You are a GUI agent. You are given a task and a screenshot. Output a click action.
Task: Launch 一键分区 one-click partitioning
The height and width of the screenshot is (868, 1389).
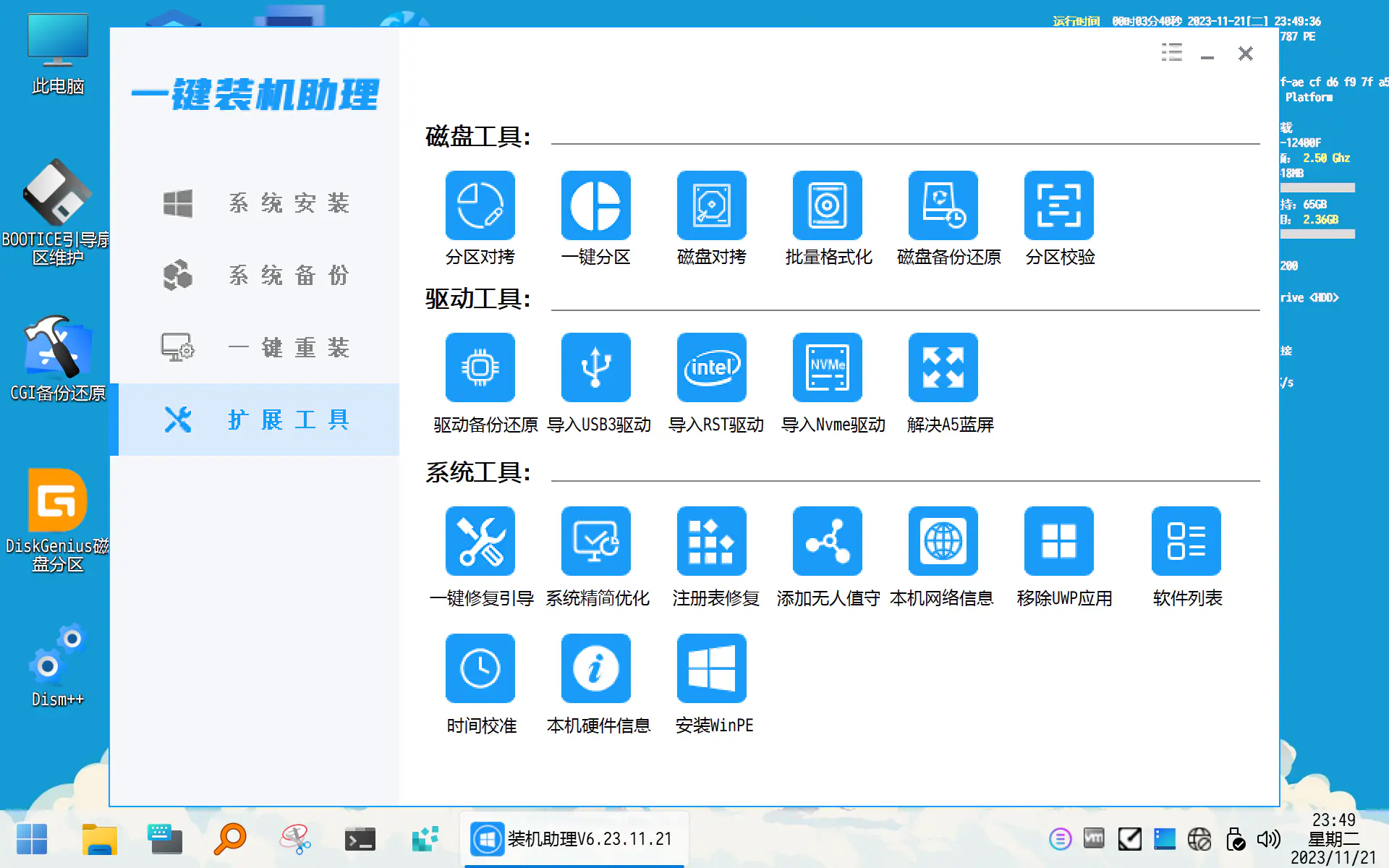click(x=595, y=205)
